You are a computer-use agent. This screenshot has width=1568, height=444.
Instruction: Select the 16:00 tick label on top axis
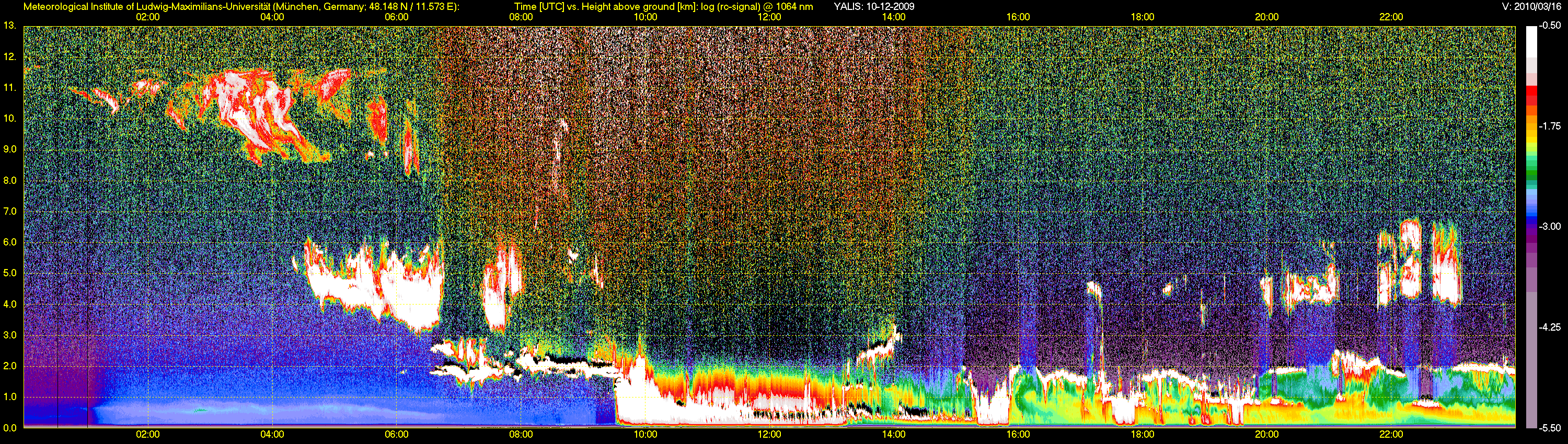point(1018,17)
